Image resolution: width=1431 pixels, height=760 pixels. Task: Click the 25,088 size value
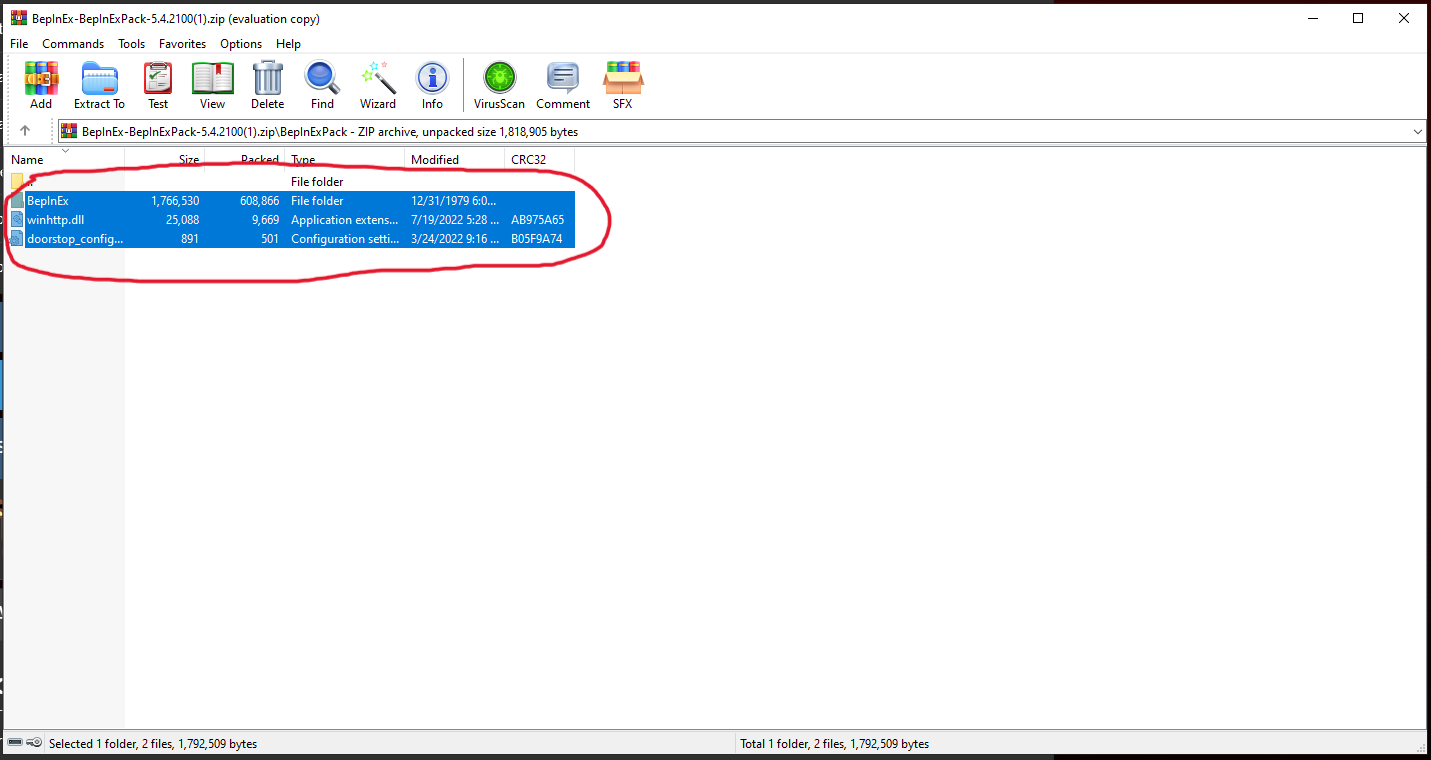pos(182,220)
